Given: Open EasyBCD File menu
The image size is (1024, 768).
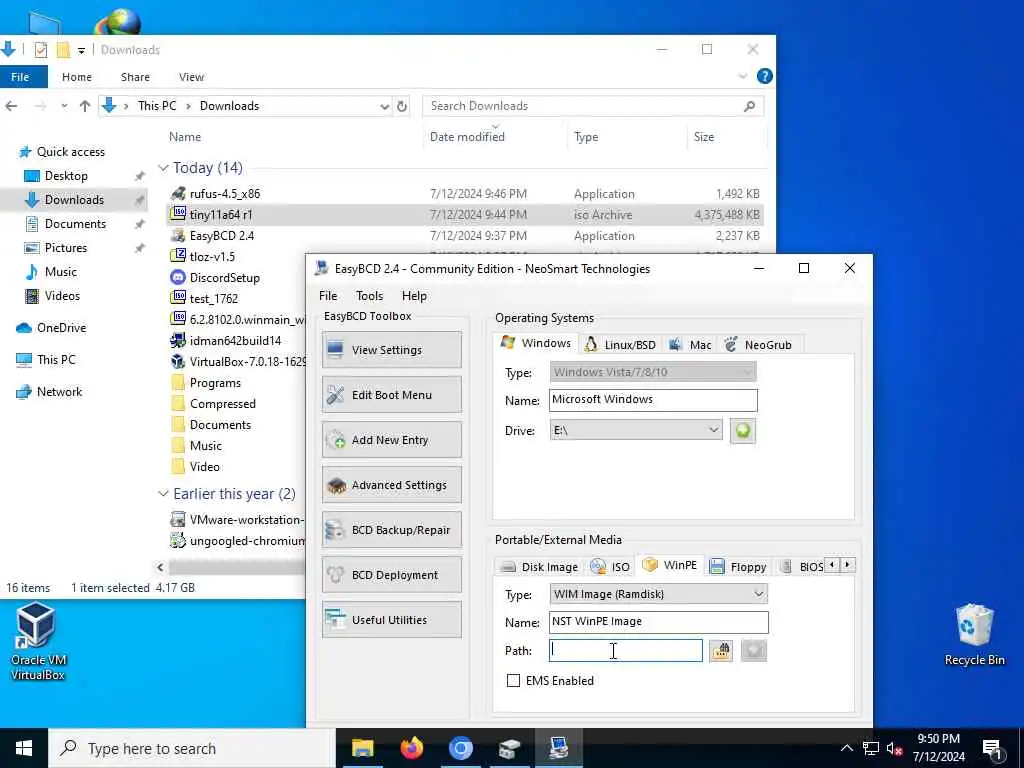Looking at the screenshot, I should (x=328, y=296).
